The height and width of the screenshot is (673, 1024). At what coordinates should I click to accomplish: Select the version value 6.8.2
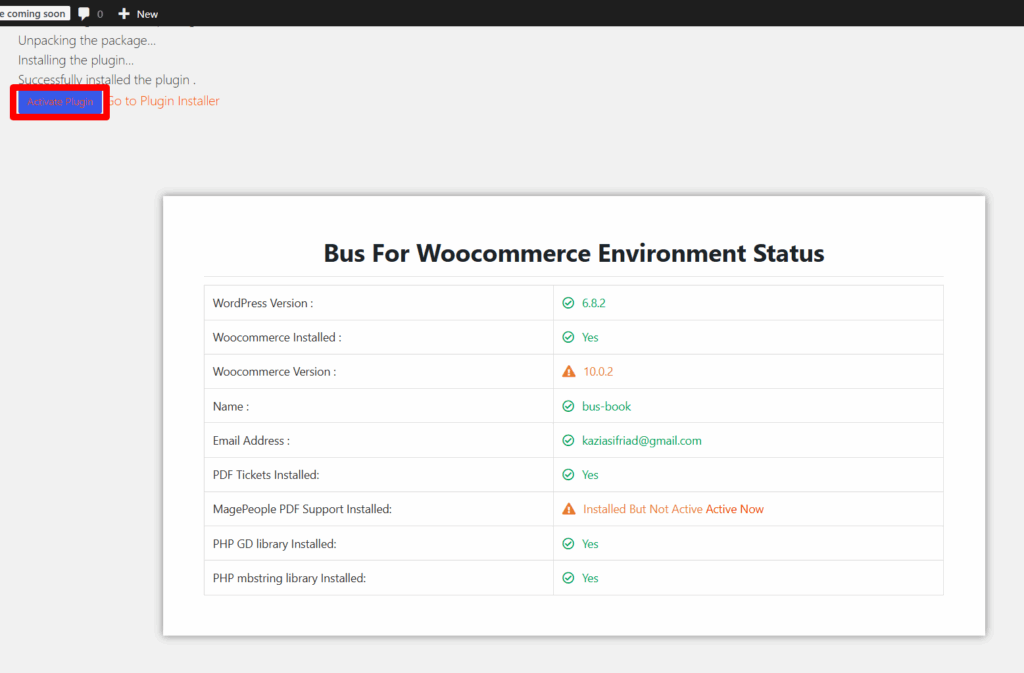(x=594, y=303)
